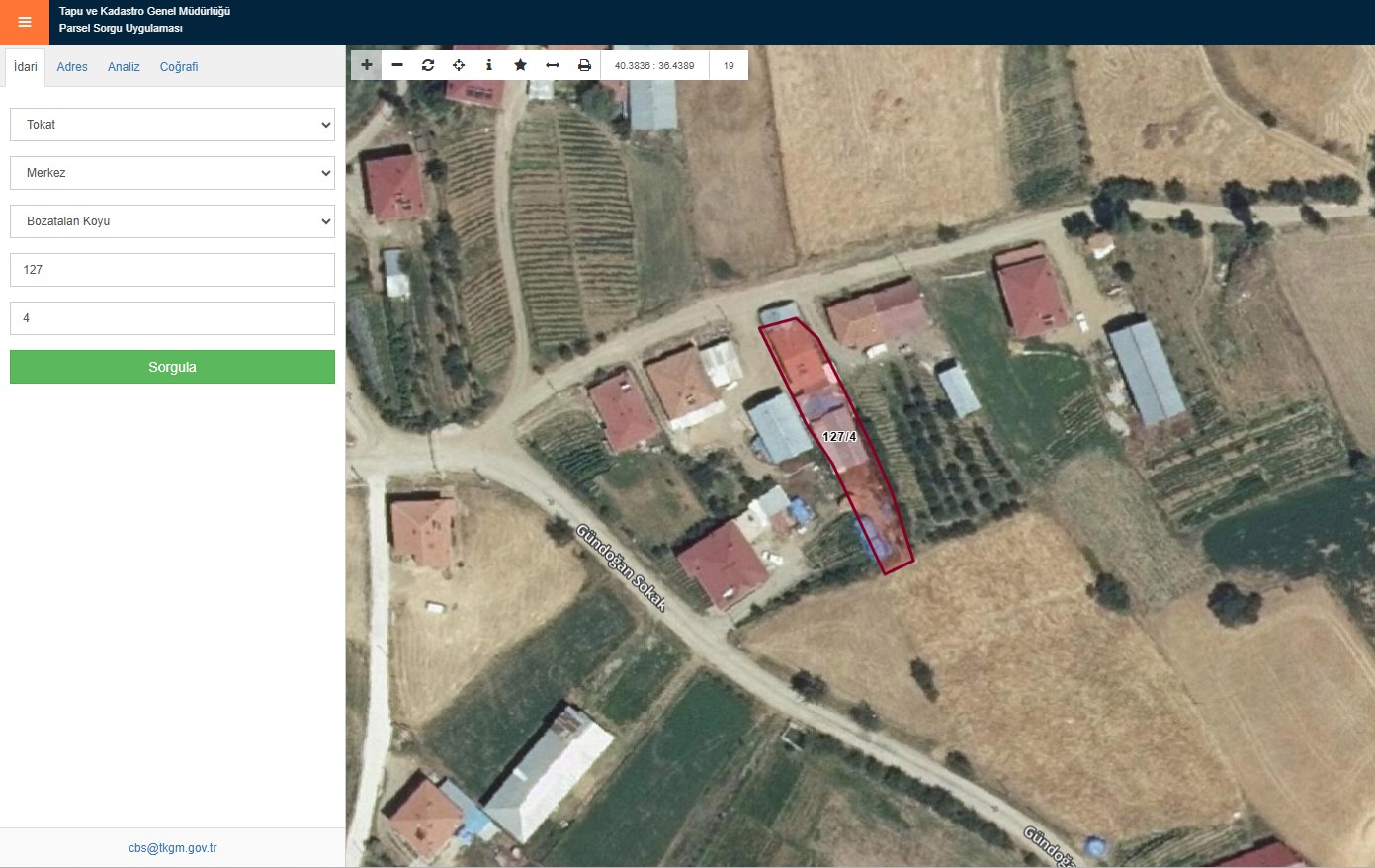Click the star favorites icon
The image size is (1375, 868).
pos(521,65)
